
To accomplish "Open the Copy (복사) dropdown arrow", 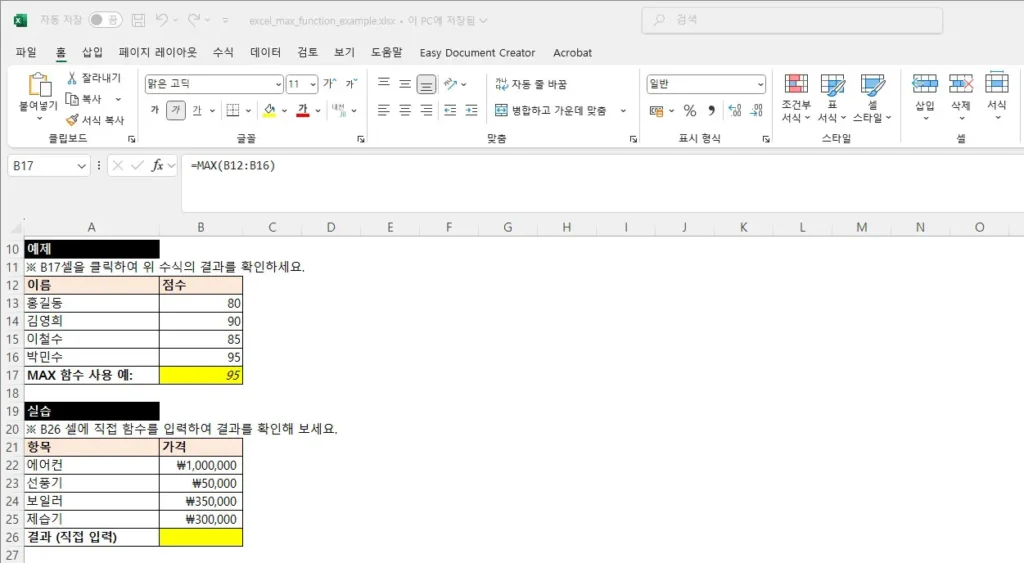I will (118, 99).
